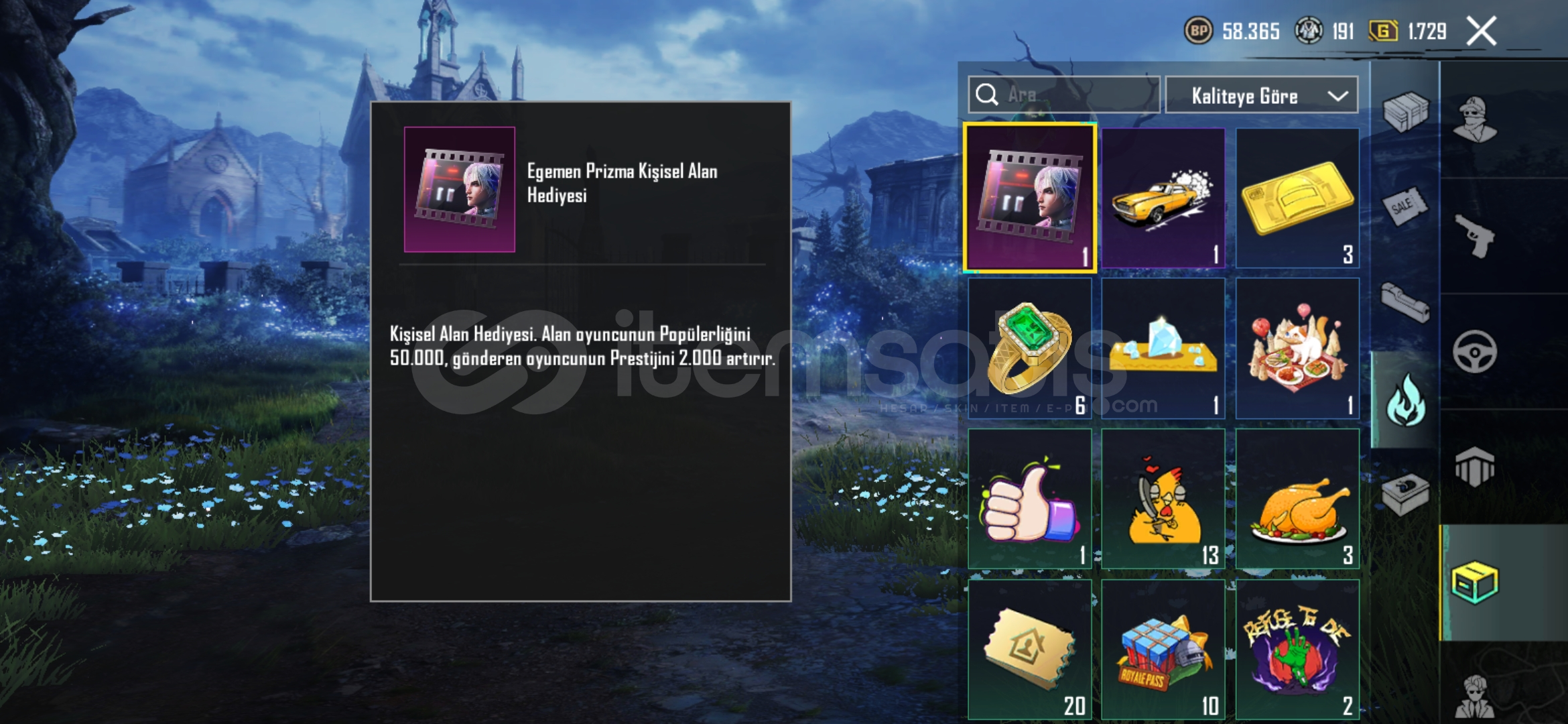The image size is (1568, 724).
Task: Open the steering wheel vehicle tab
Action: point(1475,351)
